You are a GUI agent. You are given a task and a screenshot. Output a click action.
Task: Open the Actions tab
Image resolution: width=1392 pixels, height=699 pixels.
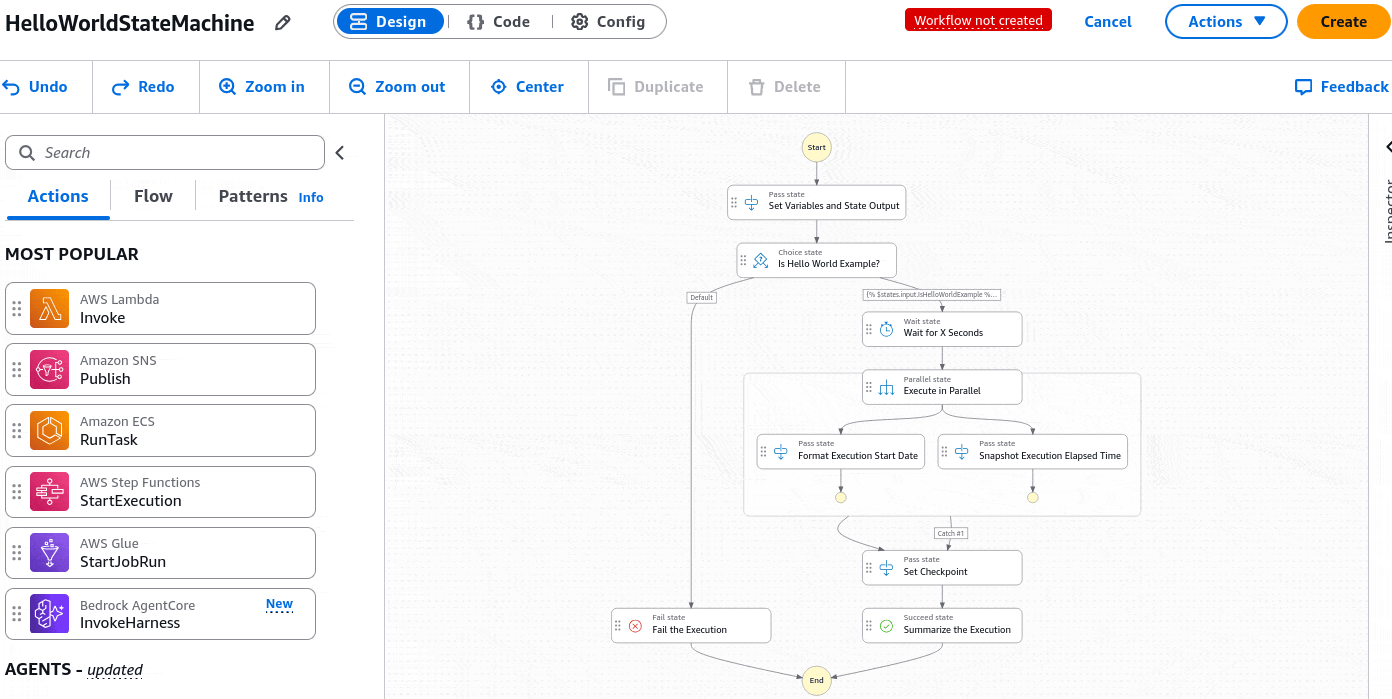pyautogui.click(x=58, y=196)
